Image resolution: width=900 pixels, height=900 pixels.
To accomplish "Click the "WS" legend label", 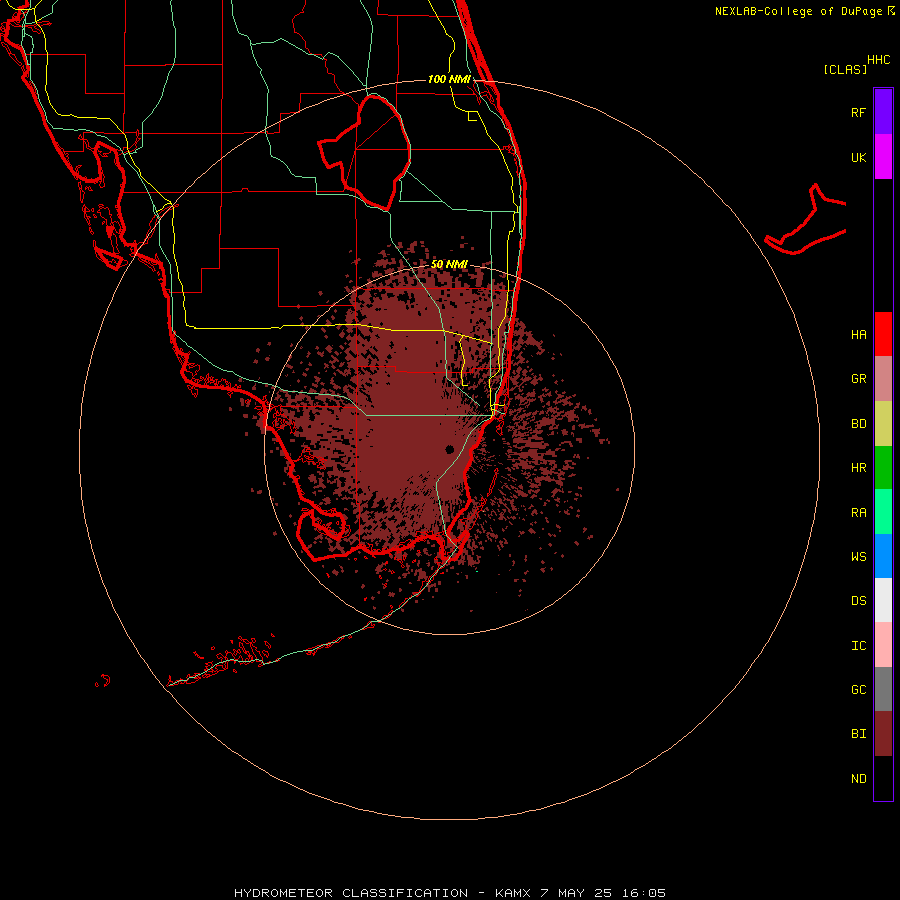I will 858,556.
